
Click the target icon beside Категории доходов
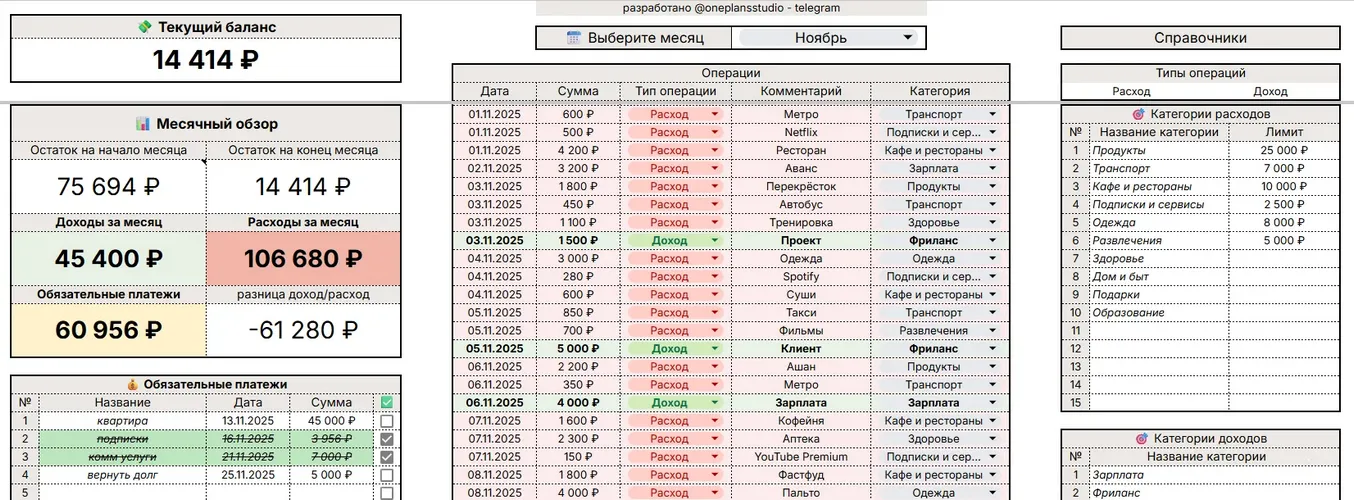tap(1141, 439)
